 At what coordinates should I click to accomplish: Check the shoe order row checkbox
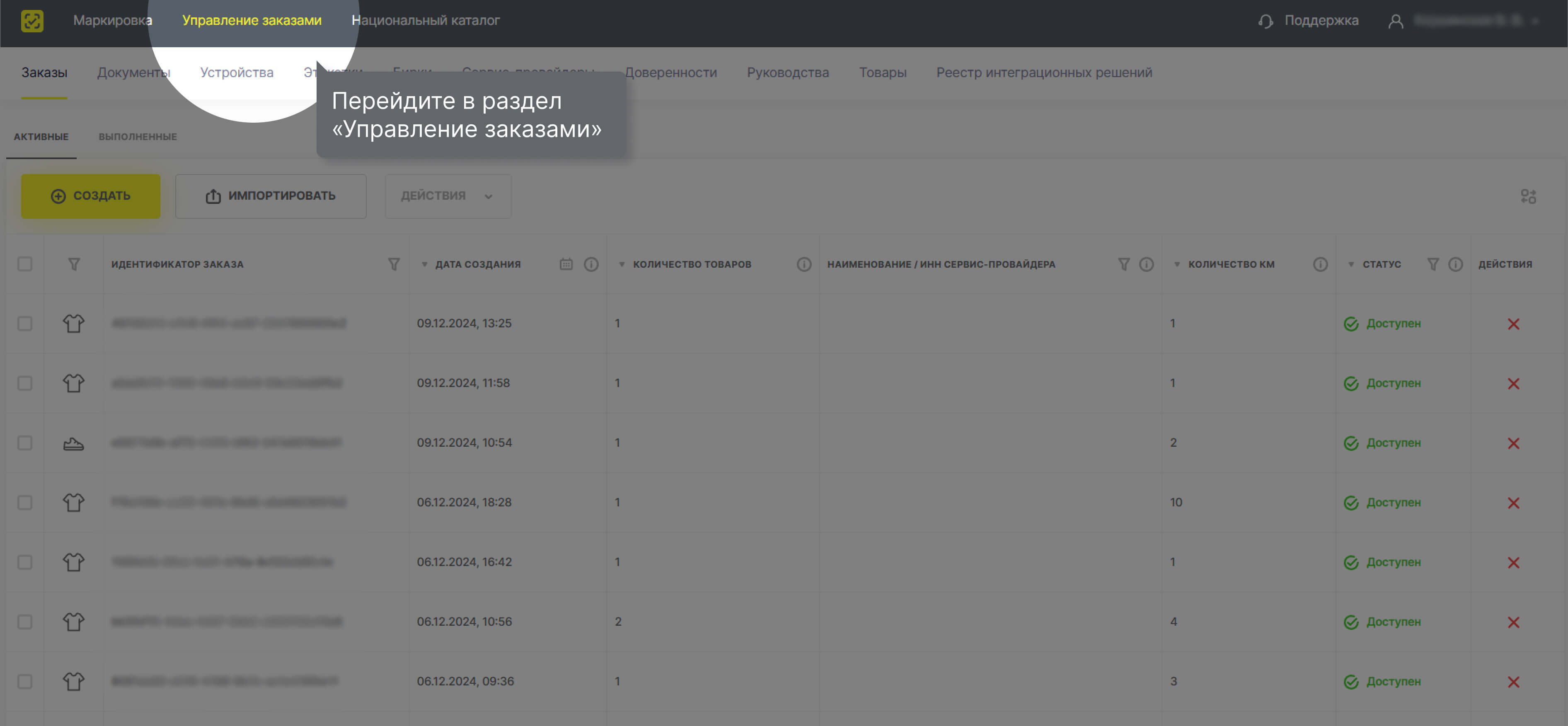point(25,443)
